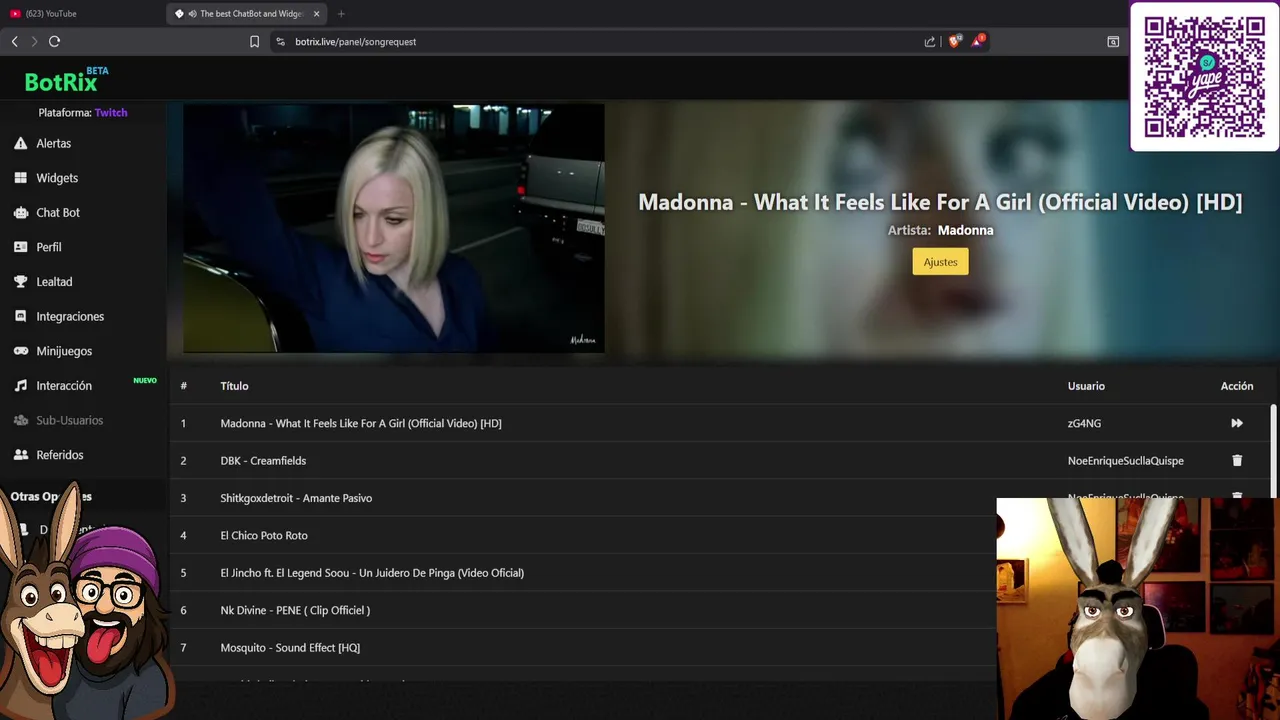1280x720 pixels.
Task: Click the share page icon
Action: pyautogui.click(x=930, y=41)
